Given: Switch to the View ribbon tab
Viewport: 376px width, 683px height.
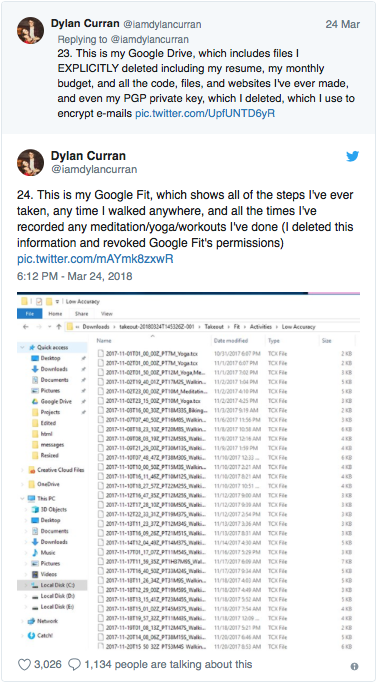Looking at the screenshot, I should tap(107, 314).
